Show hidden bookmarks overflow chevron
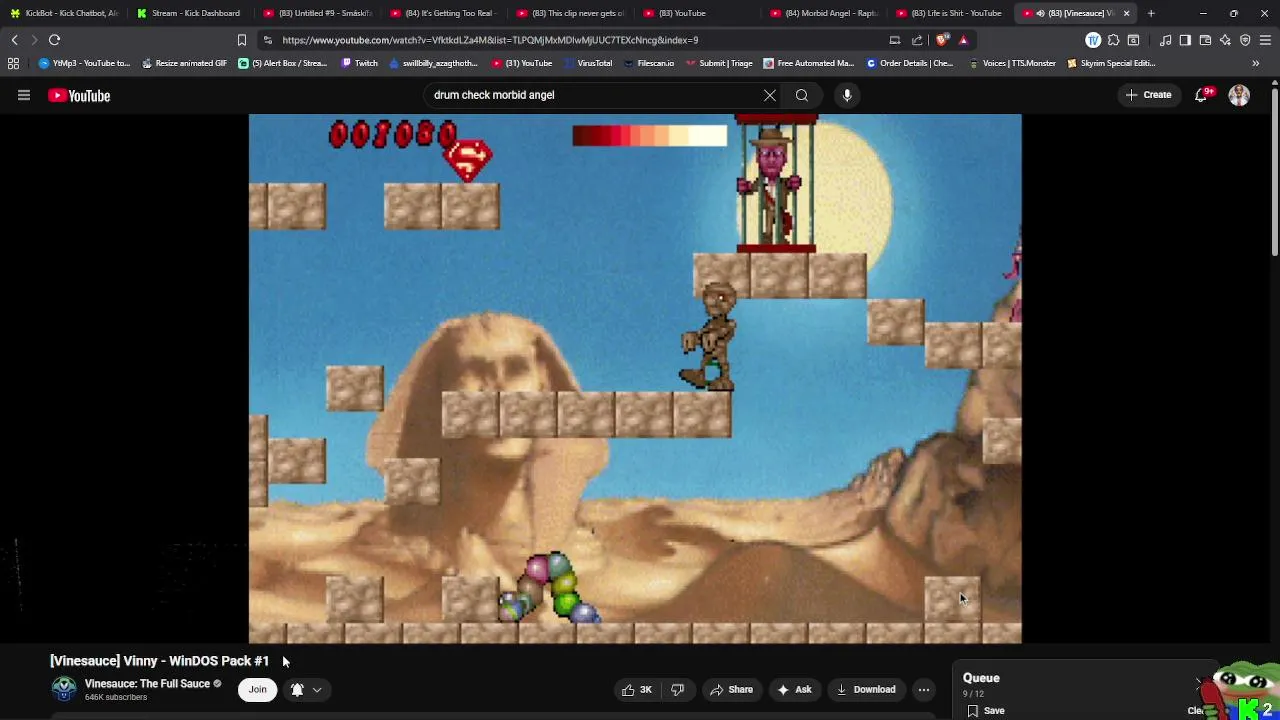 1255,63
